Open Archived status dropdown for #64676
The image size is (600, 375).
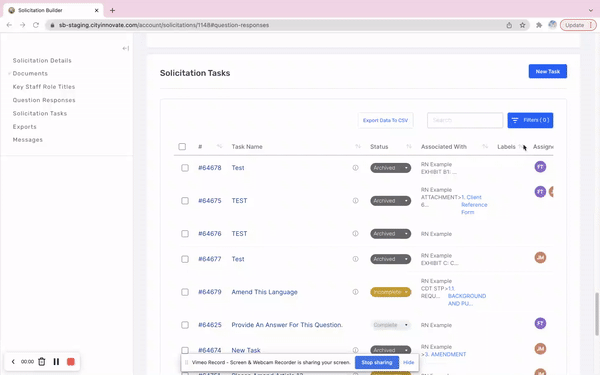[390, 233]
